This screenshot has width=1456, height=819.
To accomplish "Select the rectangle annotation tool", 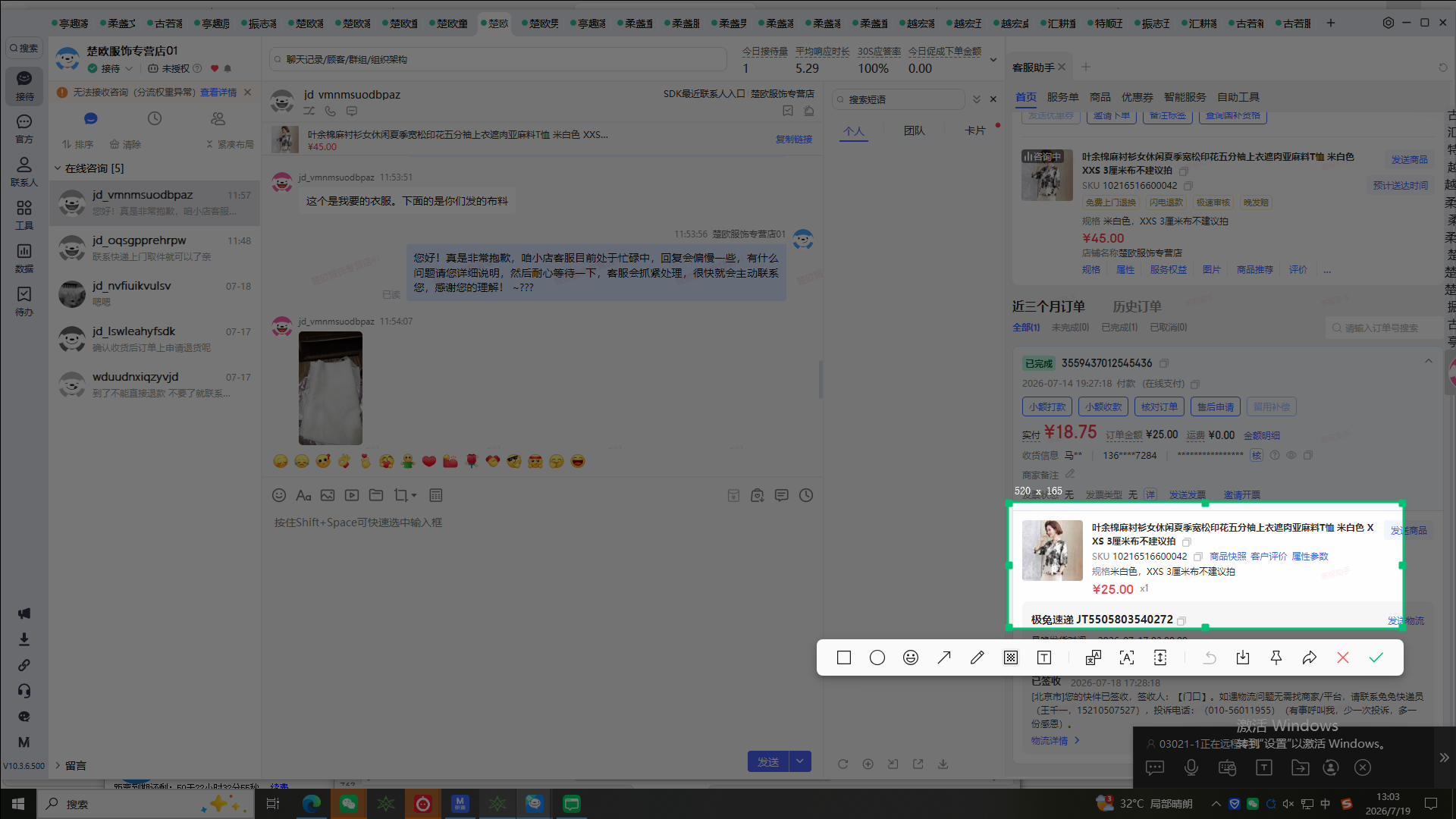I will click(x=844, y=657).
